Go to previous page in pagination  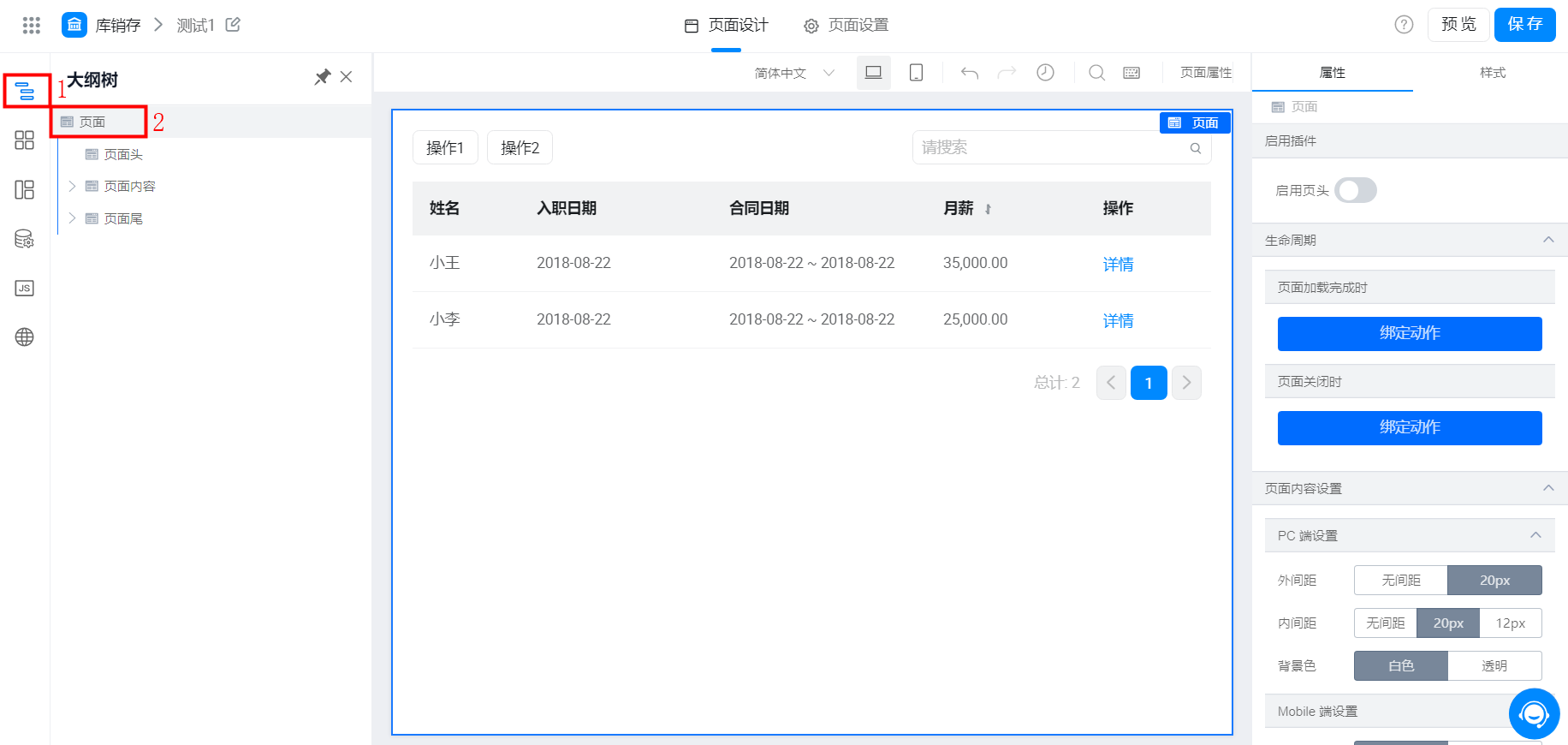pos(1111,383)
